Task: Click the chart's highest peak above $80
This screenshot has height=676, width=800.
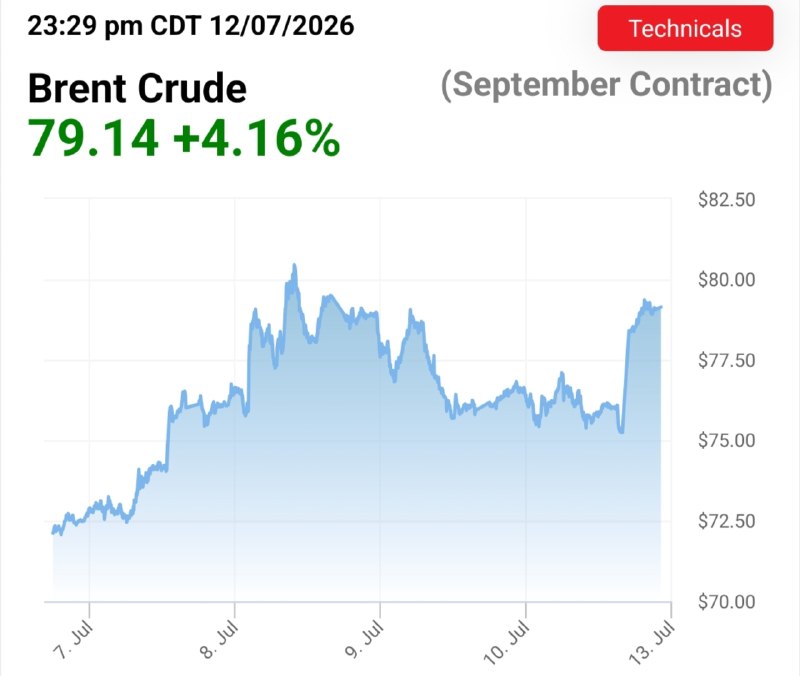Action: (x=294, y=265)
